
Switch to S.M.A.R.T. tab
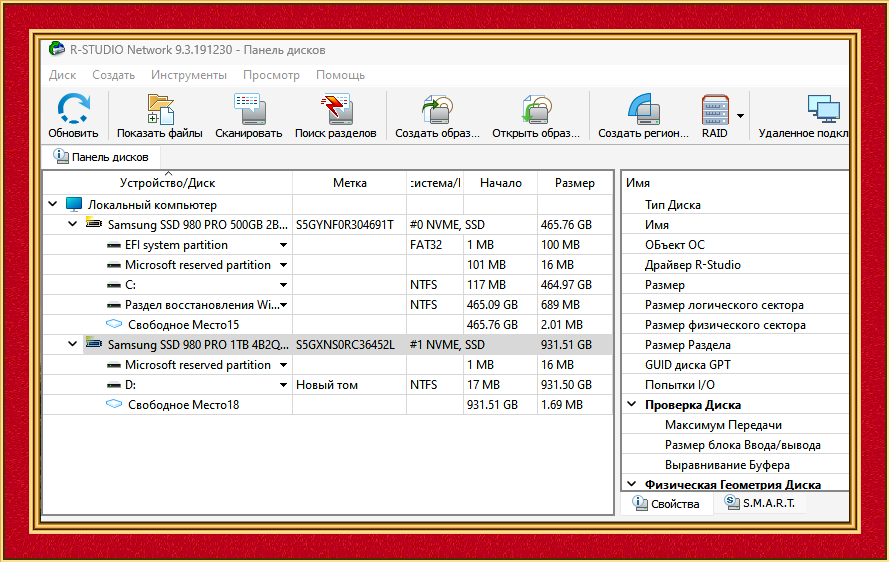(760, 503)
